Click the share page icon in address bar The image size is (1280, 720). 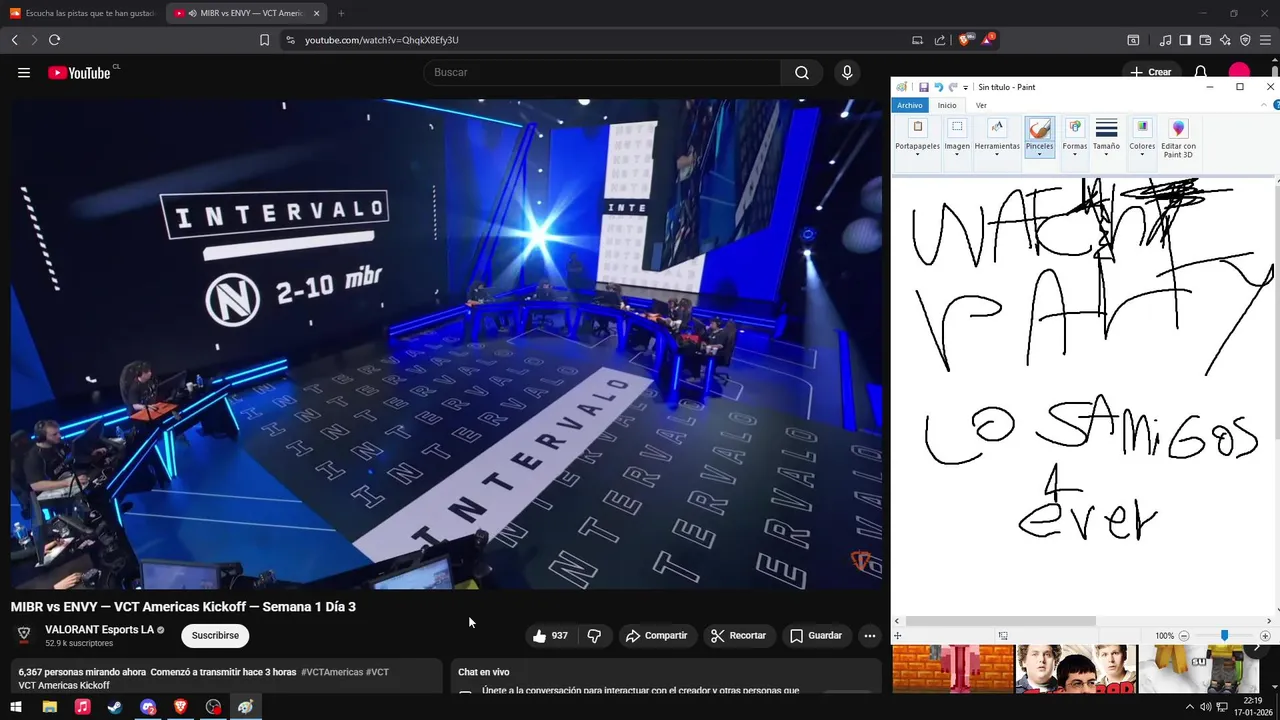(940, 40)
